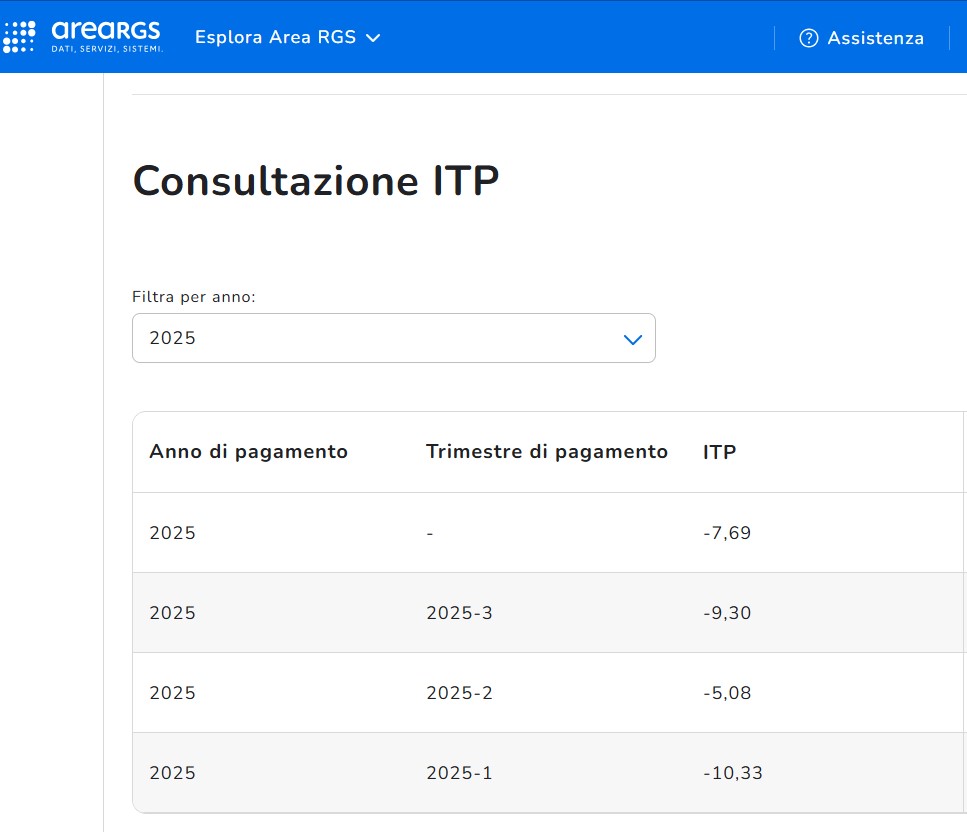
Task: Click the Trimestre di pagamento column header
Action: tap(546, 452)
